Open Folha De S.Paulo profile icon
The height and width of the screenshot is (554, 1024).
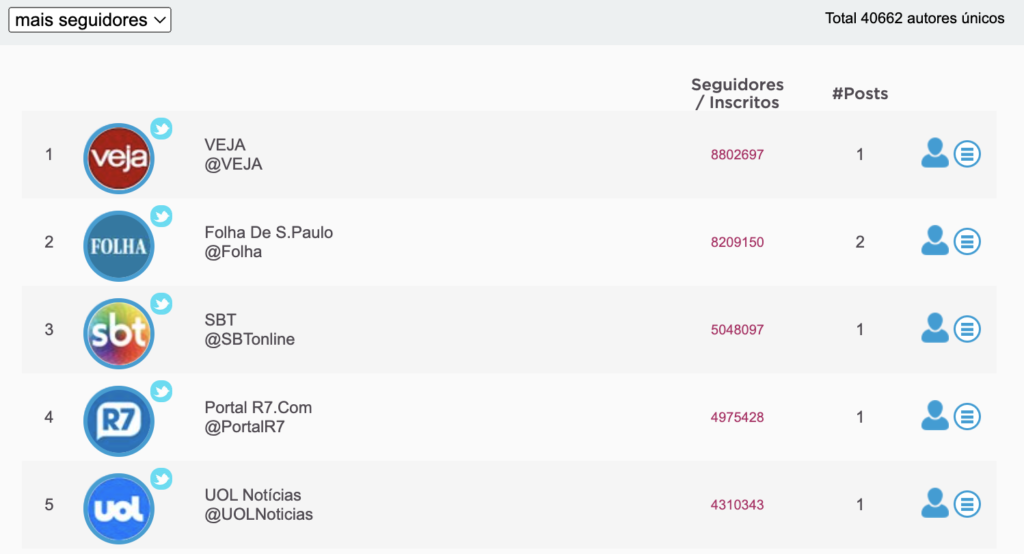935,241
